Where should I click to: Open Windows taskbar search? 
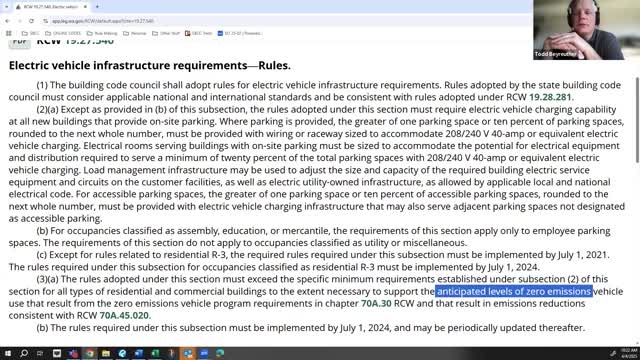point(24,353)
